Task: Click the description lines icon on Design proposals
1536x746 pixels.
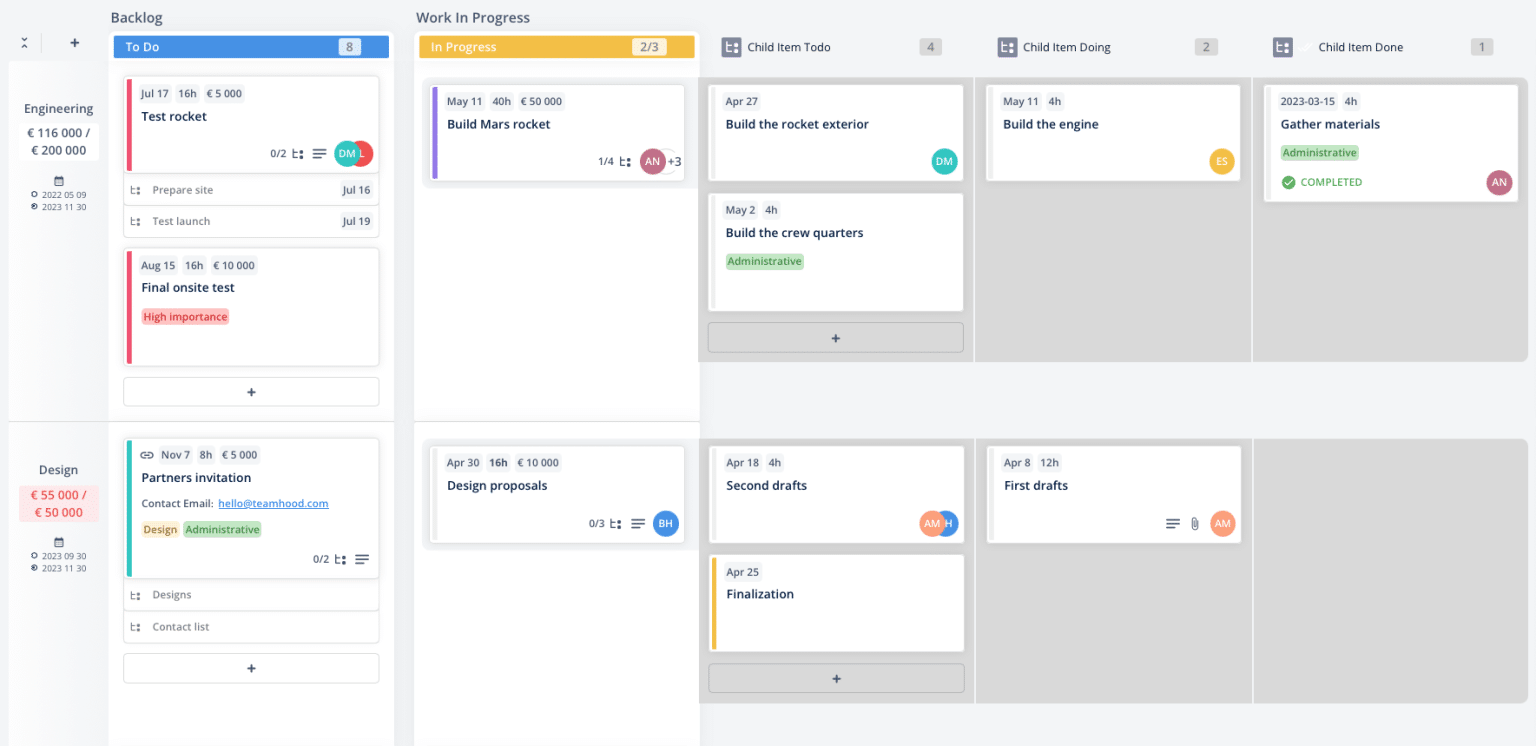Action: (638, 523)
